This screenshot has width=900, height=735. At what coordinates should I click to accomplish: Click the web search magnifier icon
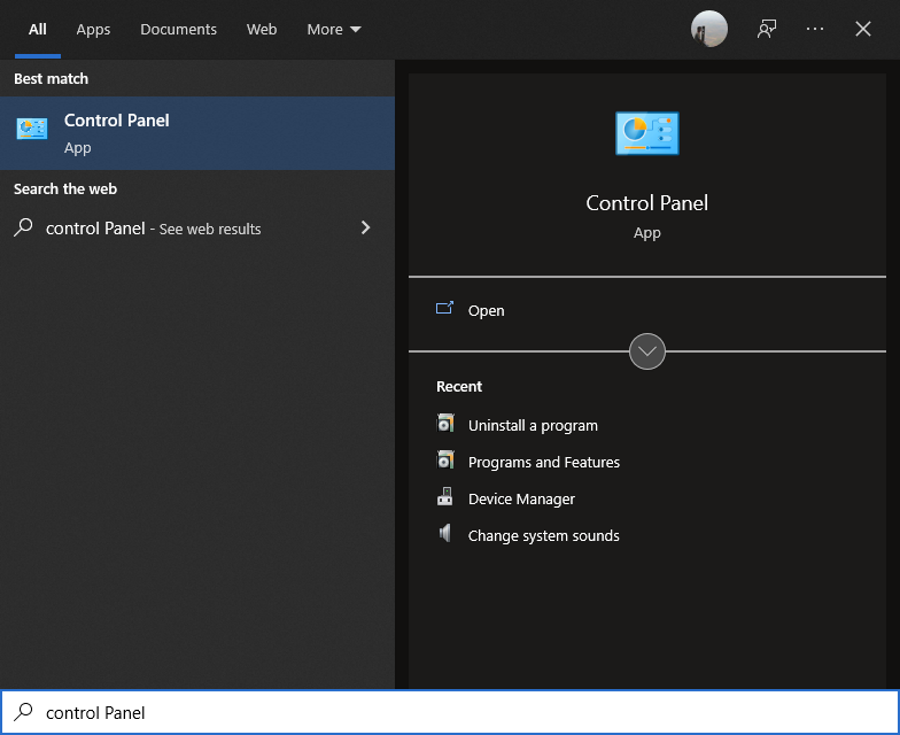24,228
